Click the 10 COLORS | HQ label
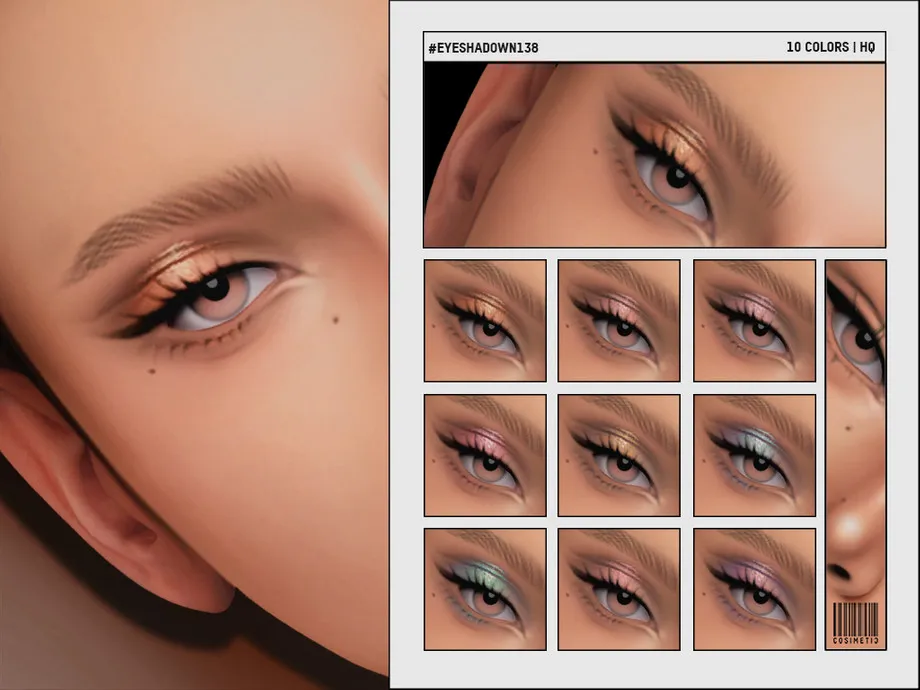 coord(830,47)
